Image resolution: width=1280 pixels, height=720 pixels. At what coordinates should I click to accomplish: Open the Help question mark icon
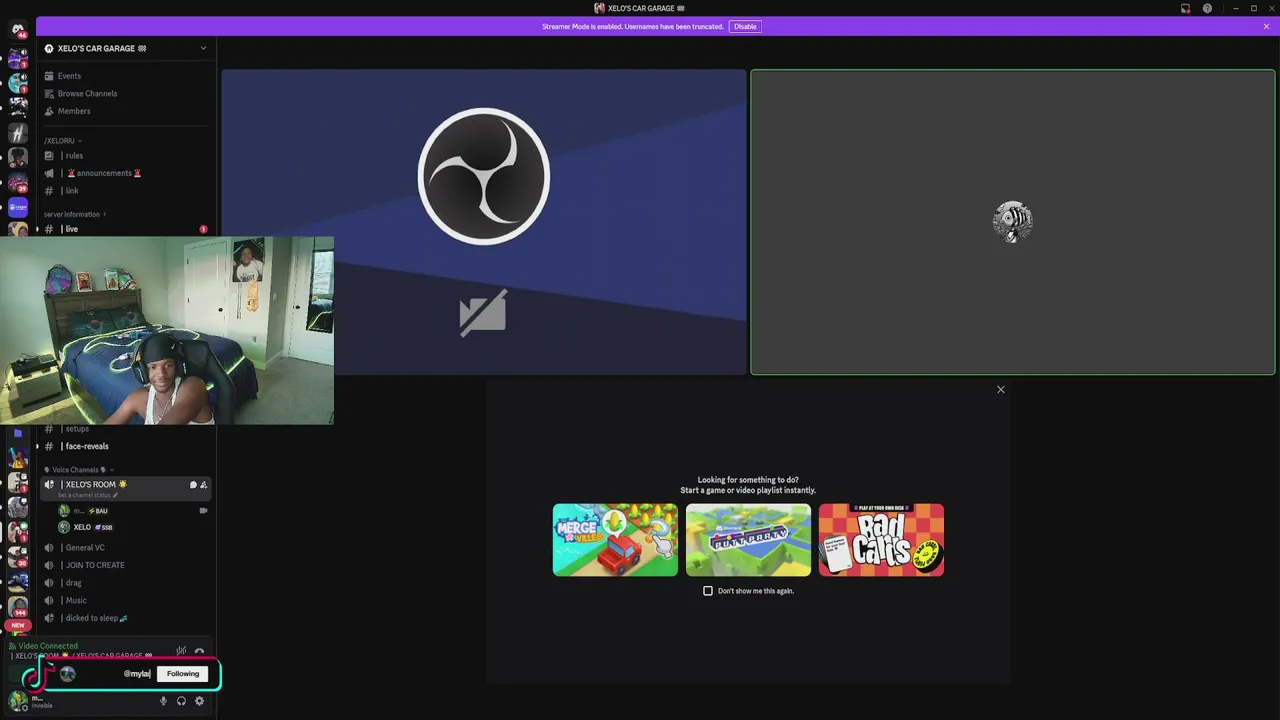coord(1207,8)
